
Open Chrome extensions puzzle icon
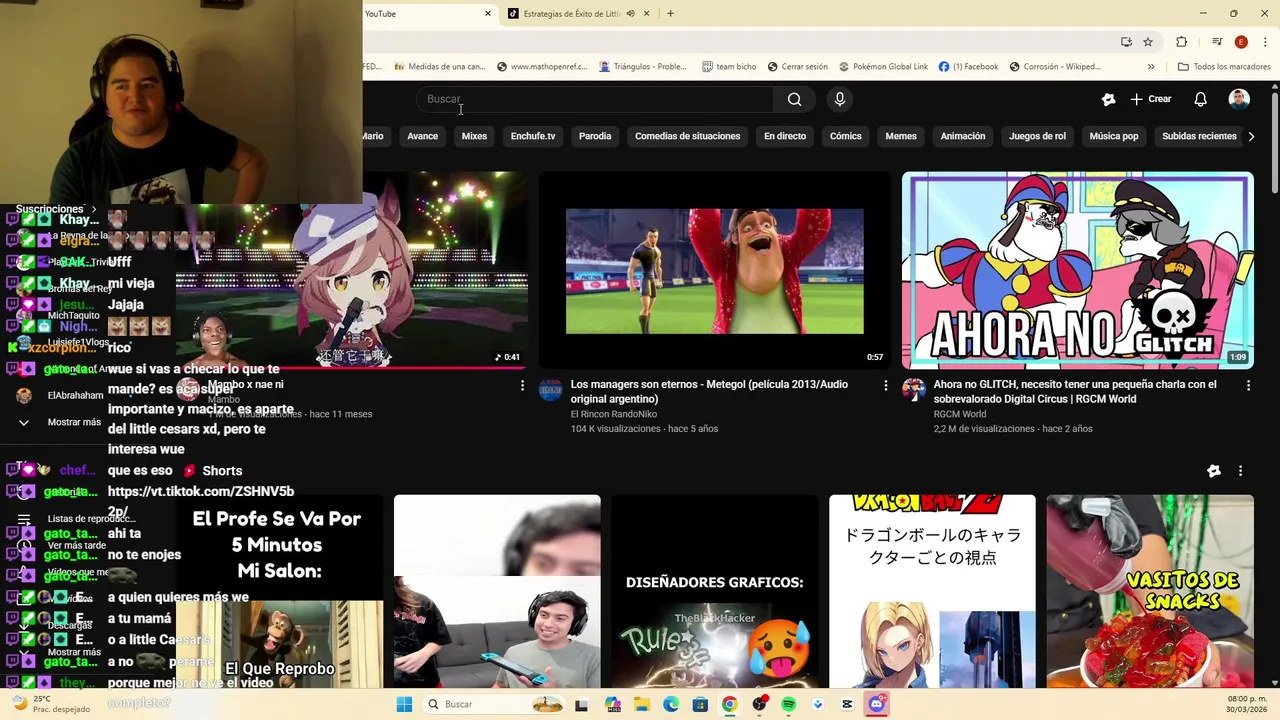[x=1181, y=42]
